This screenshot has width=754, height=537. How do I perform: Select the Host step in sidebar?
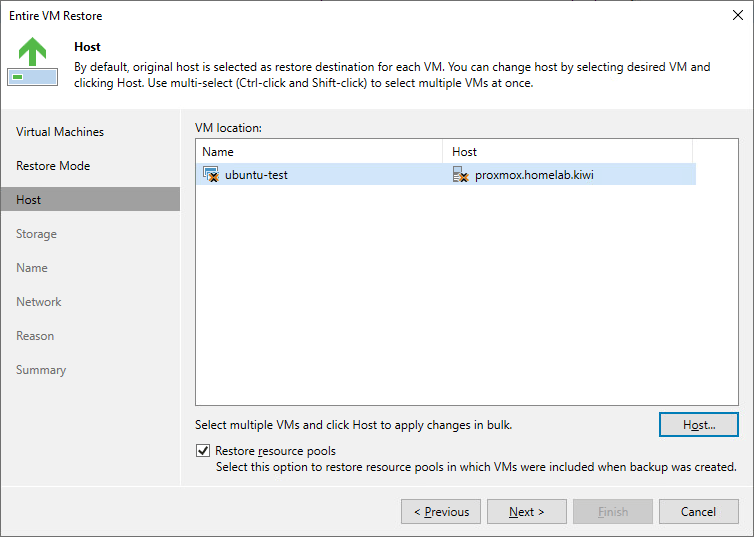pyautogui.click(x=29, y=200)
